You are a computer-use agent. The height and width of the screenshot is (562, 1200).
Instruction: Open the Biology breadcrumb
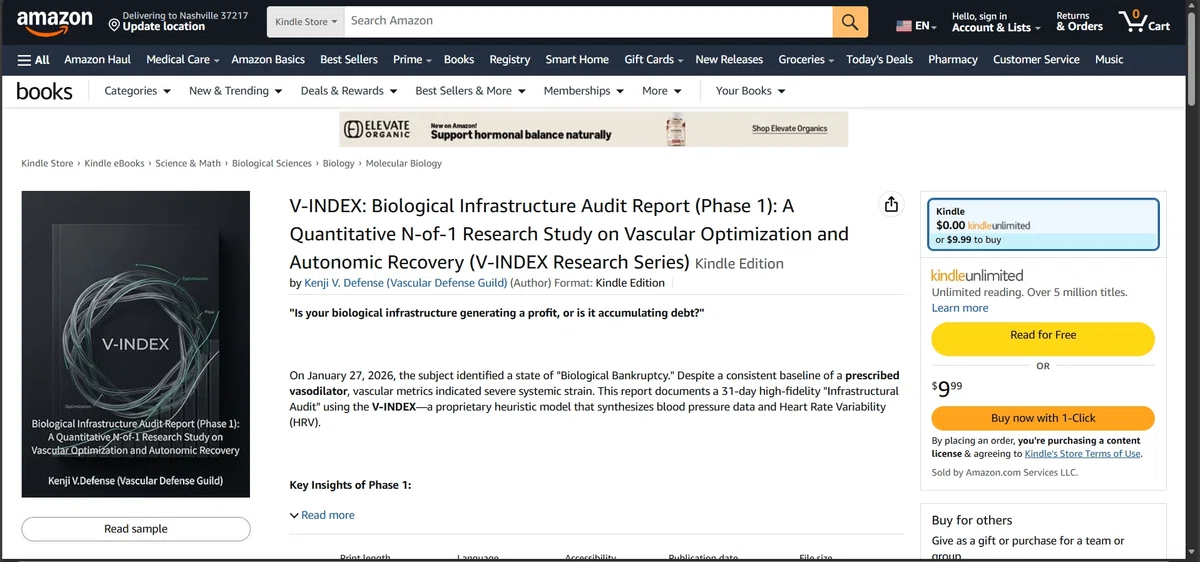pyautogui.click(x=339, y=163)
